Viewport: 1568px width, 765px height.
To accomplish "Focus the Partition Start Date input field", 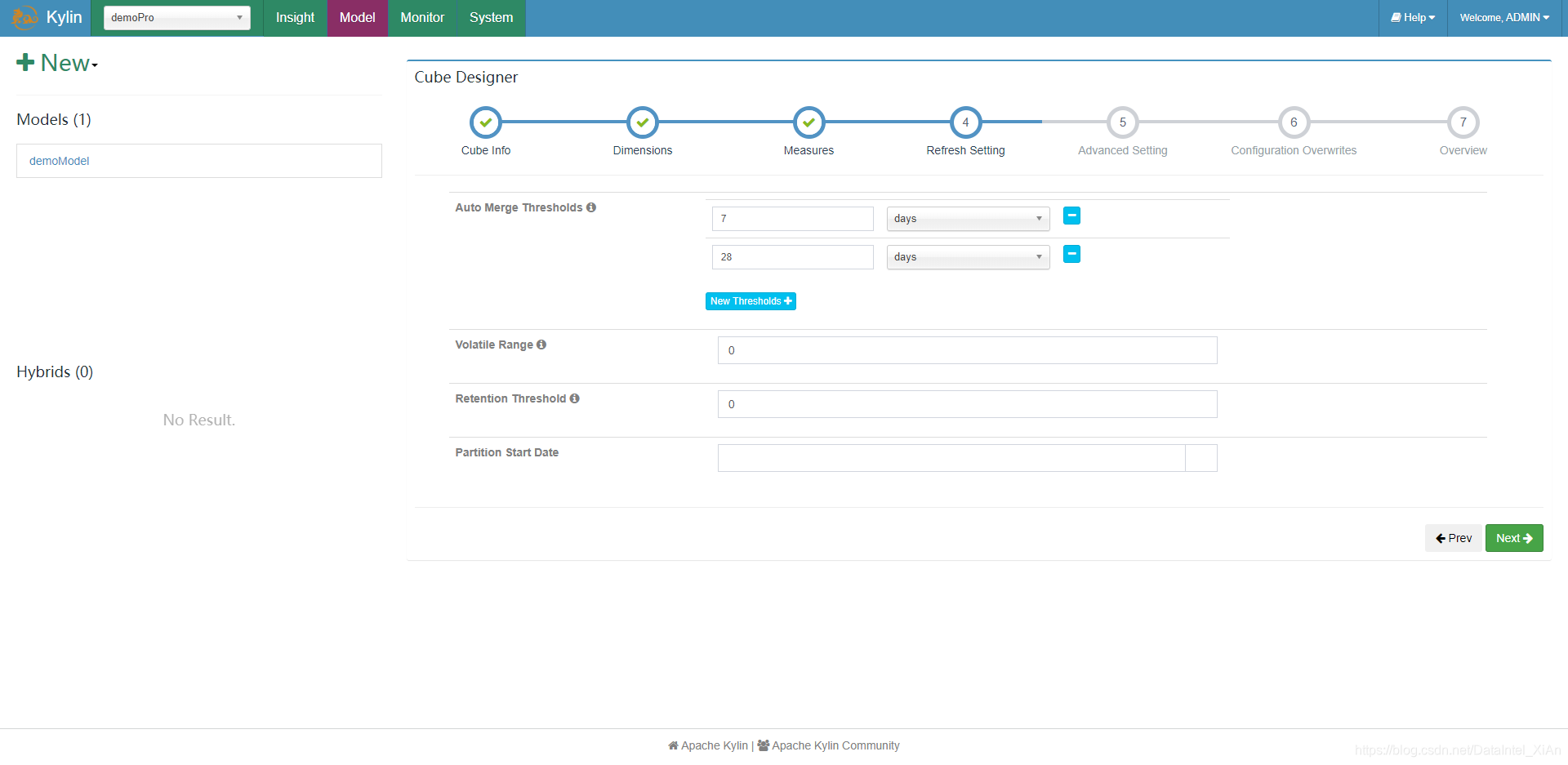I will 951,458.
